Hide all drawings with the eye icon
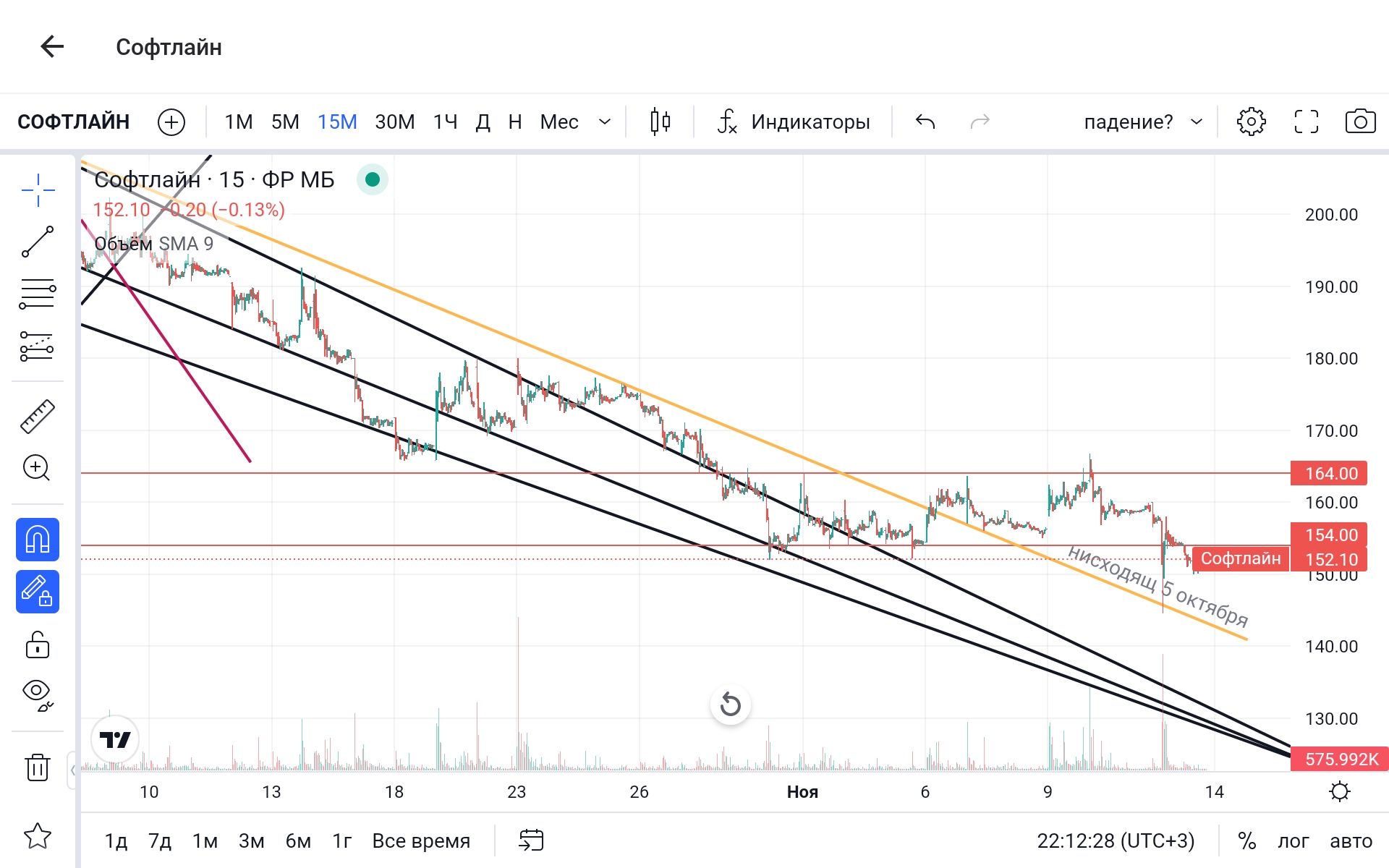Image resolution: width=1389 pixels, height=868 pixels. [38, 694]
